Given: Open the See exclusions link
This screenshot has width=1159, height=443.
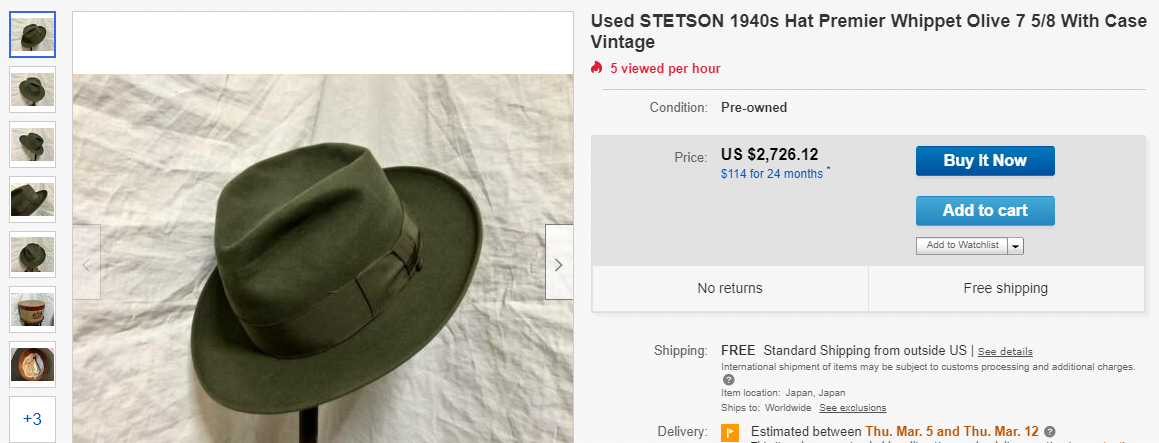Looking at the screenshot, I should 852,408.
